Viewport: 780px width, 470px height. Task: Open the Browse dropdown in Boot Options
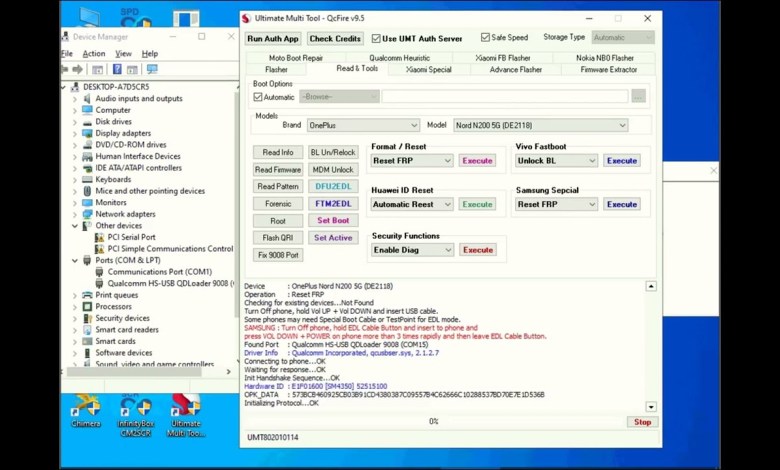click(x=339, y=96)
